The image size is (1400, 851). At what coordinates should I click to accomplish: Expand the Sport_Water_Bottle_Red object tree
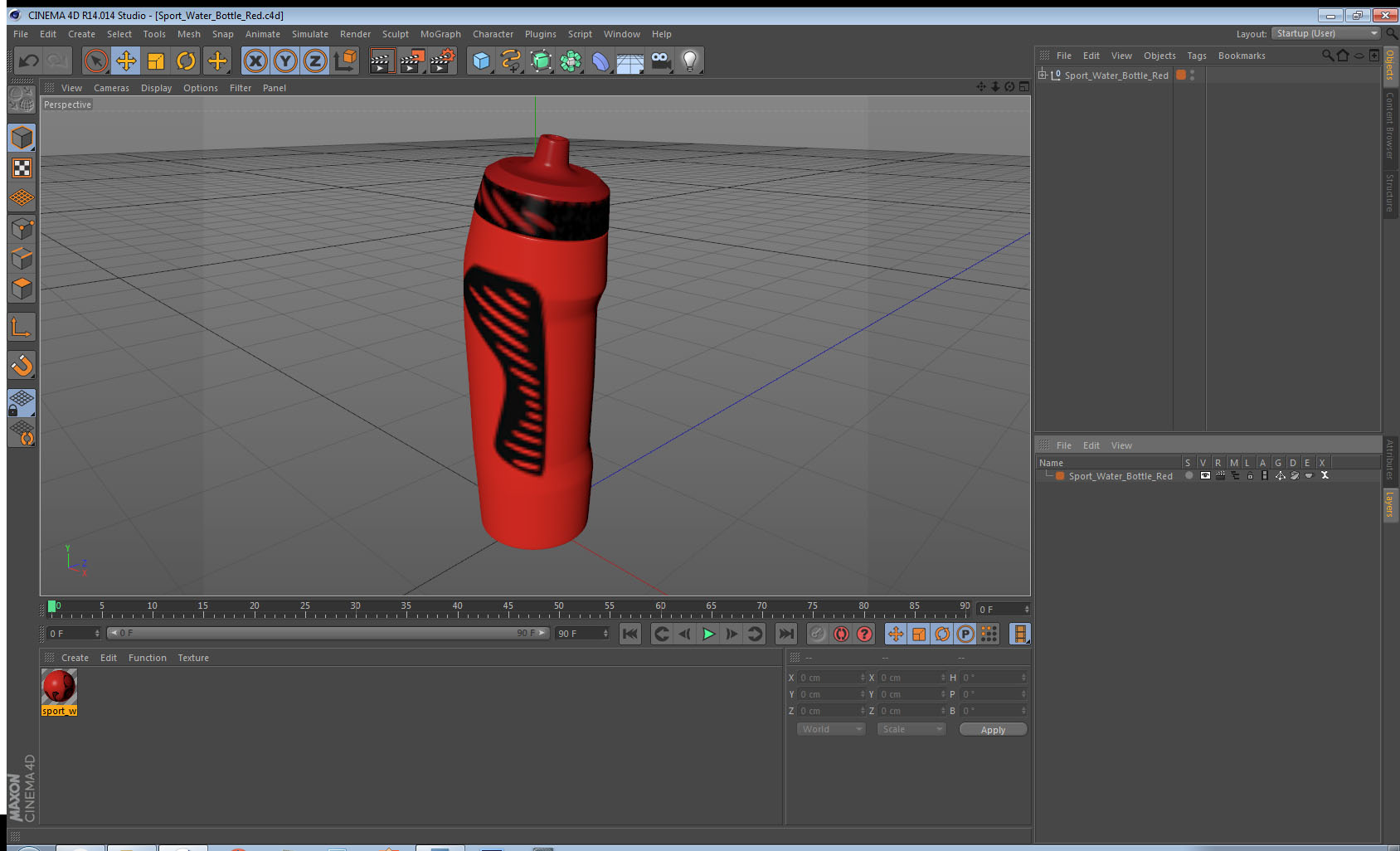click(1043, 75)
